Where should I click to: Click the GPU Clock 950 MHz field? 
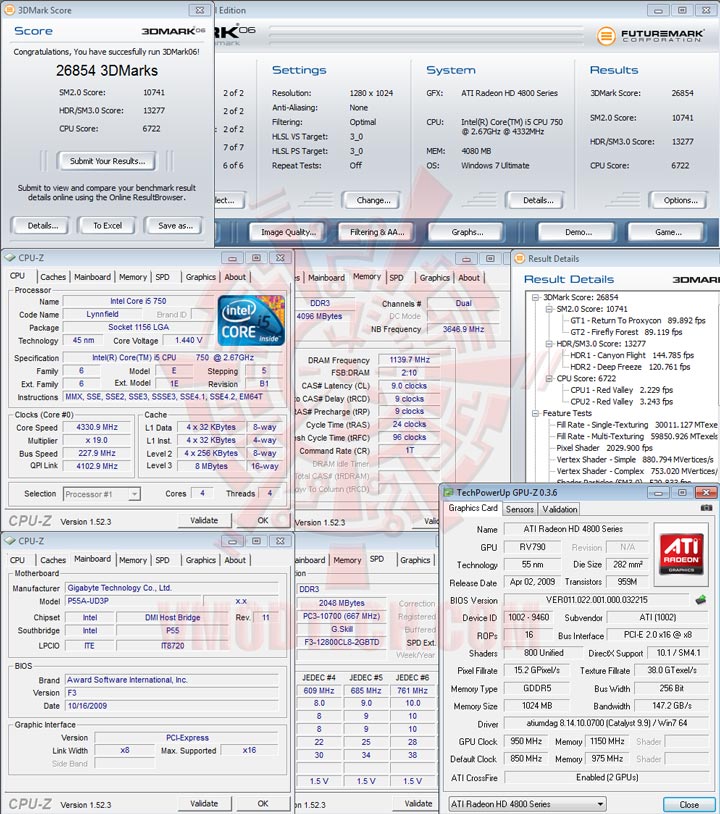point(526,741)
